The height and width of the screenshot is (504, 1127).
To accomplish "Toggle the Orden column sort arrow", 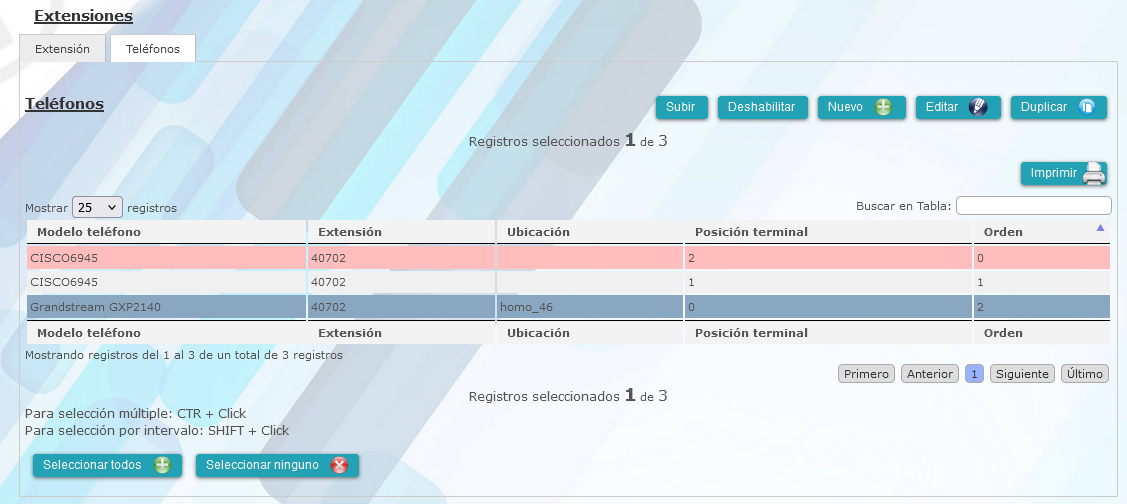I will [1100, 229].
